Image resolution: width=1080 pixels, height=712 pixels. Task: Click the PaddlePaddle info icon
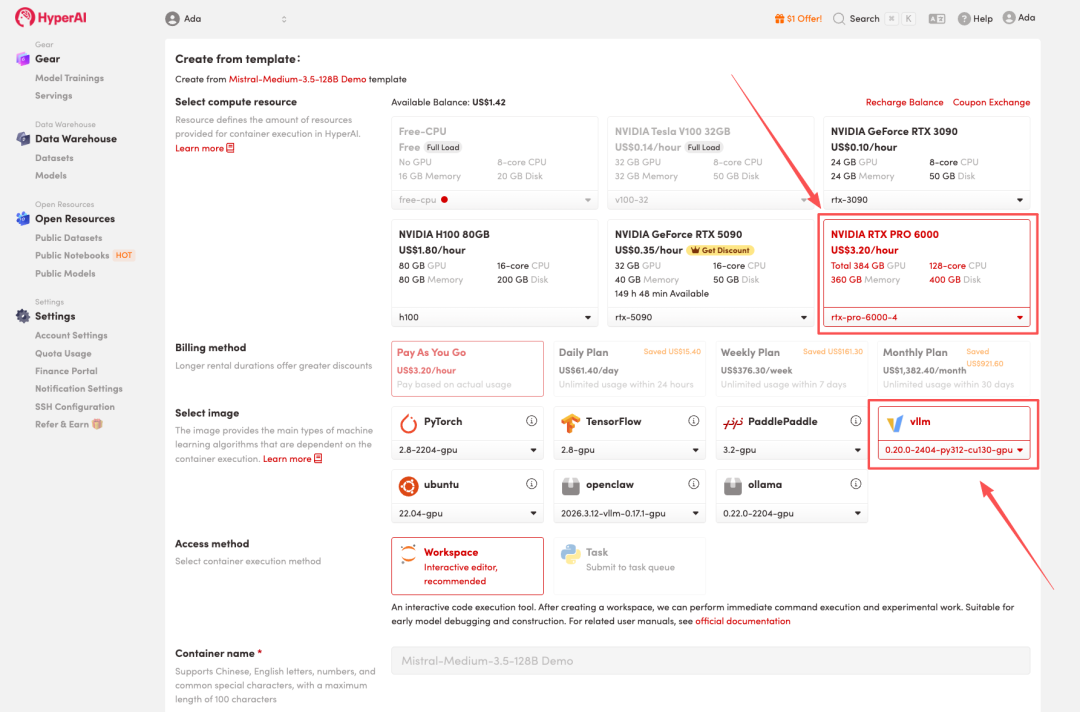(x=855, y=421)
